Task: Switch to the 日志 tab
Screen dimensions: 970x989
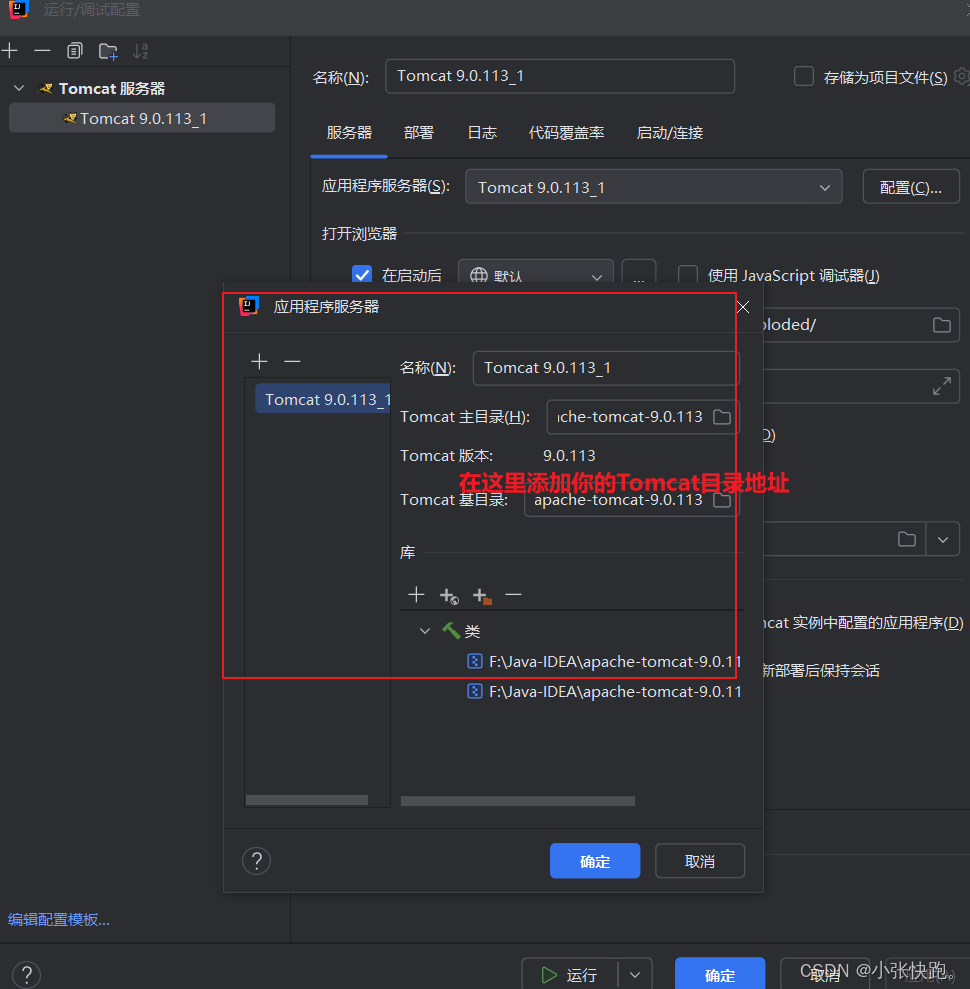Action: 482,132
